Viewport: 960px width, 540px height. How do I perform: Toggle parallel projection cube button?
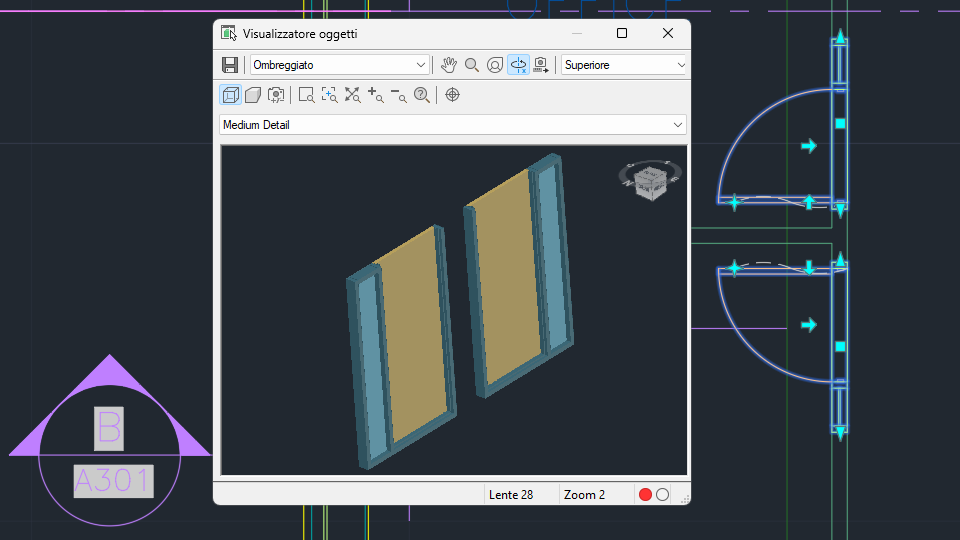pos(230,95)
